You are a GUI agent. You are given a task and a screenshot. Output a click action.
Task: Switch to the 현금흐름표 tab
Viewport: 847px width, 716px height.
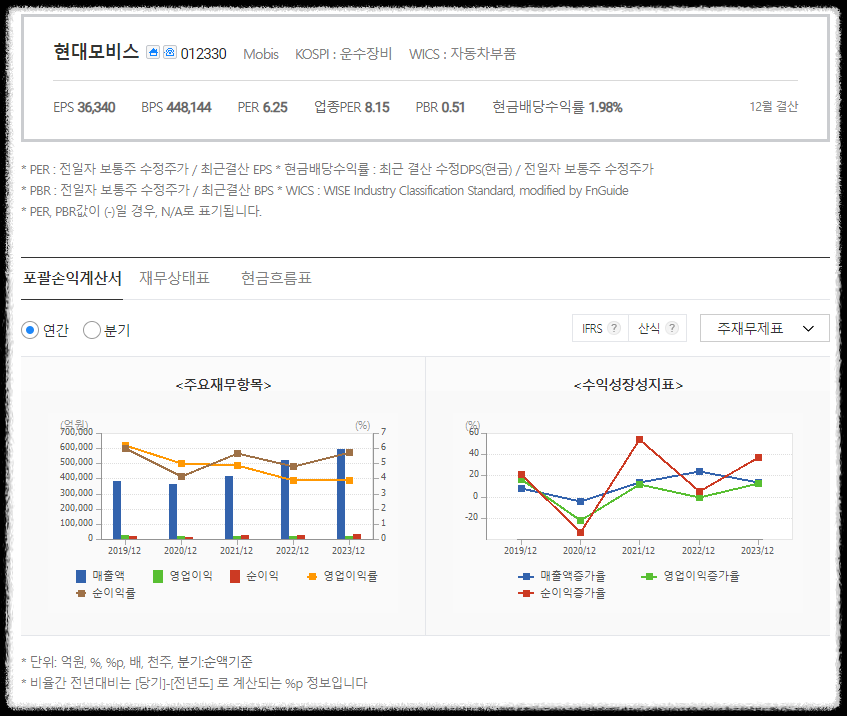pyautogui.click(x=276, y=278)
